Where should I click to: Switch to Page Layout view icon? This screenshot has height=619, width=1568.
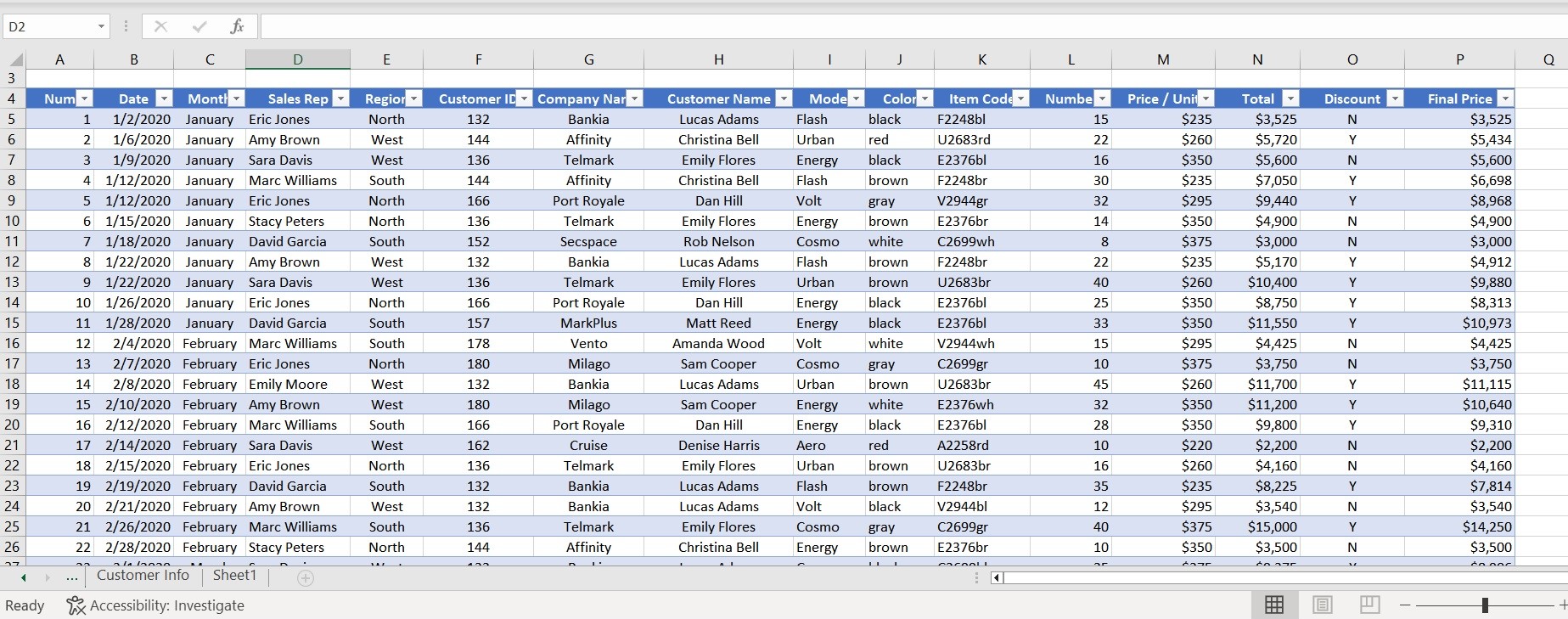point(1322,605)
